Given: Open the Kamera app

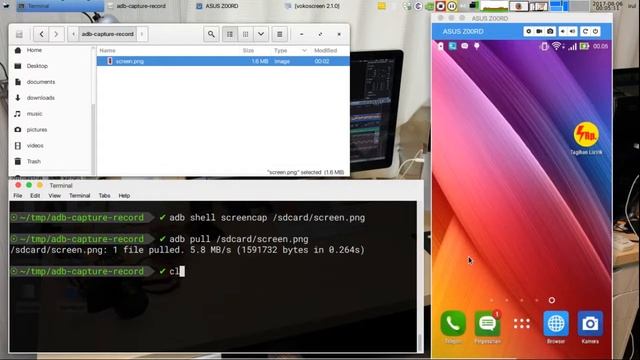Looking at the screenshot, I should [x=590, y=327].
